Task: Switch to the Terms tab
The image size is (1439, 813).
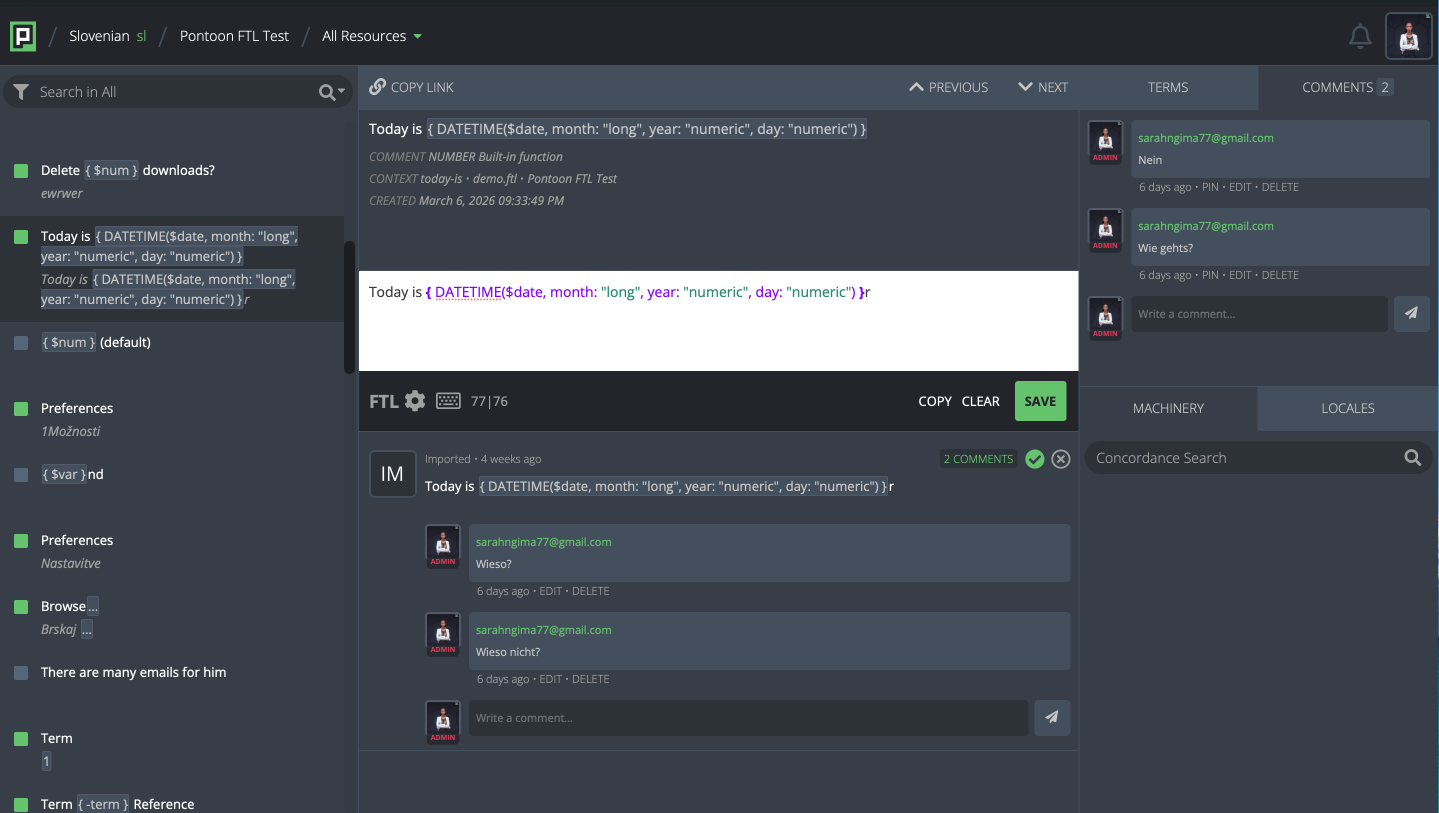Action: pos(1167,87)
